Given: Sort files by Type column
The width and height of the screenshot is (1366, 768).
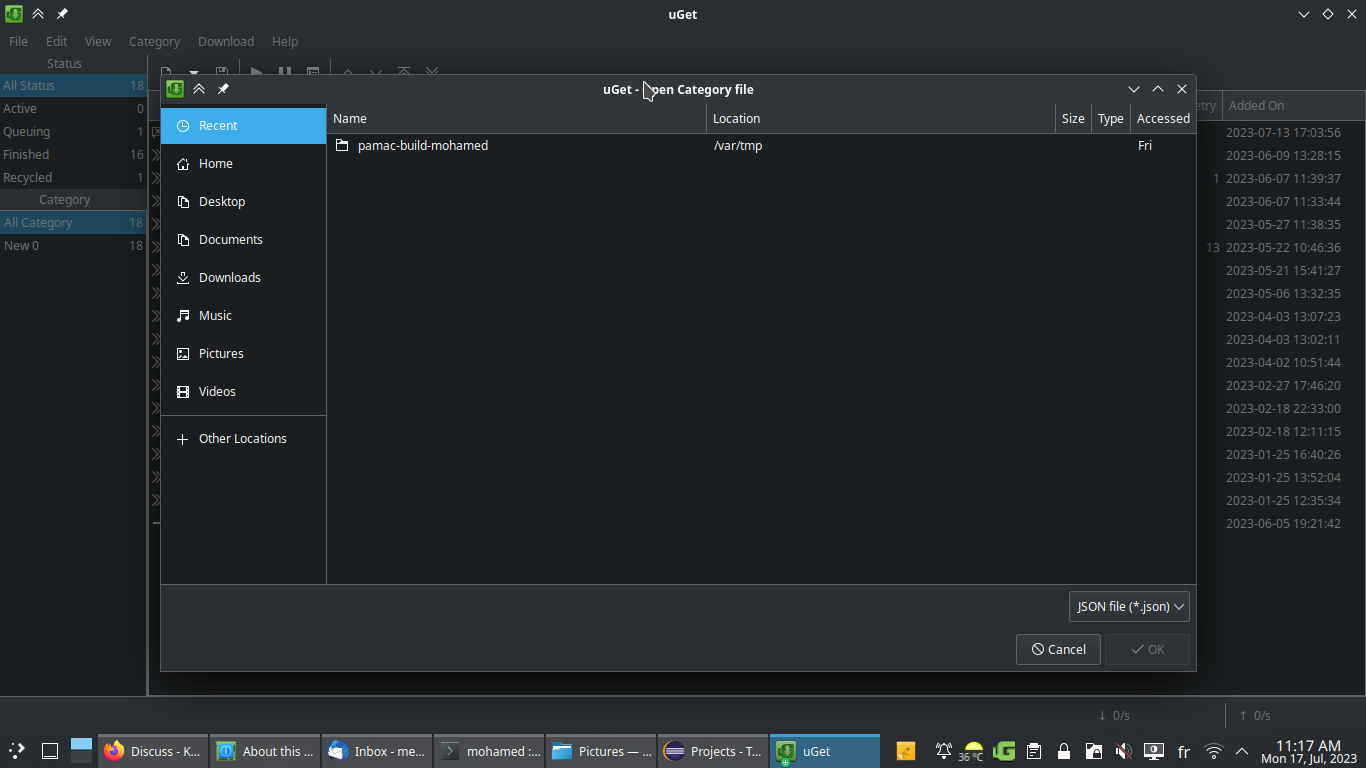Looking at the screenshot, I should click(1111, 118).
